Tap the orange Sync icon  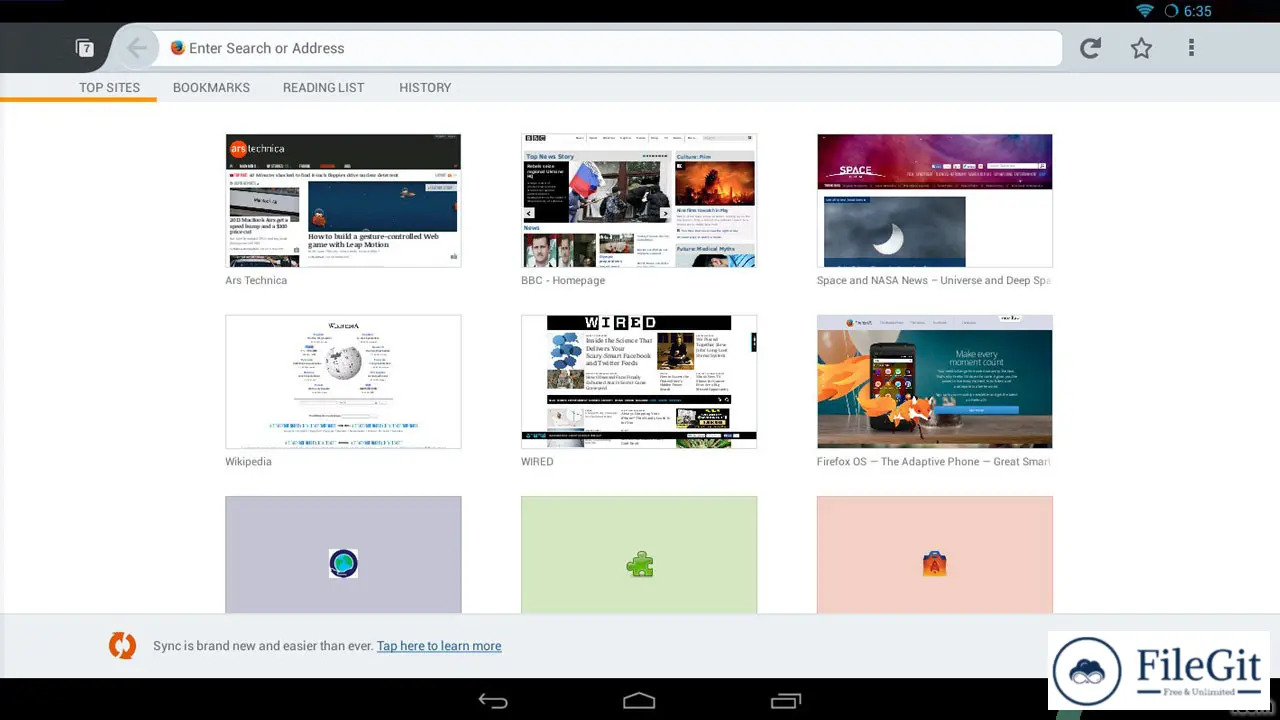pyautogui.click(x=122, y=646)
